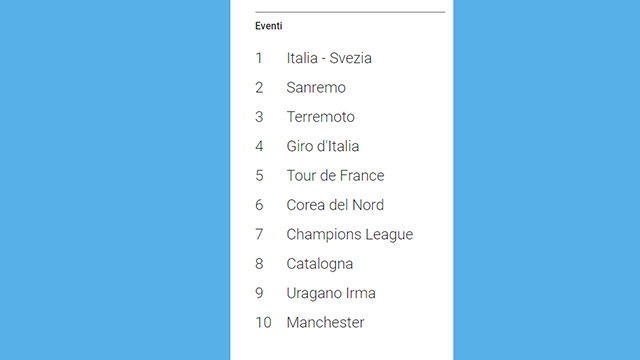Image resolution: width=640 pixels, height=360 pixels.
Task: Click rank number 2
Action: click(259, 87)
